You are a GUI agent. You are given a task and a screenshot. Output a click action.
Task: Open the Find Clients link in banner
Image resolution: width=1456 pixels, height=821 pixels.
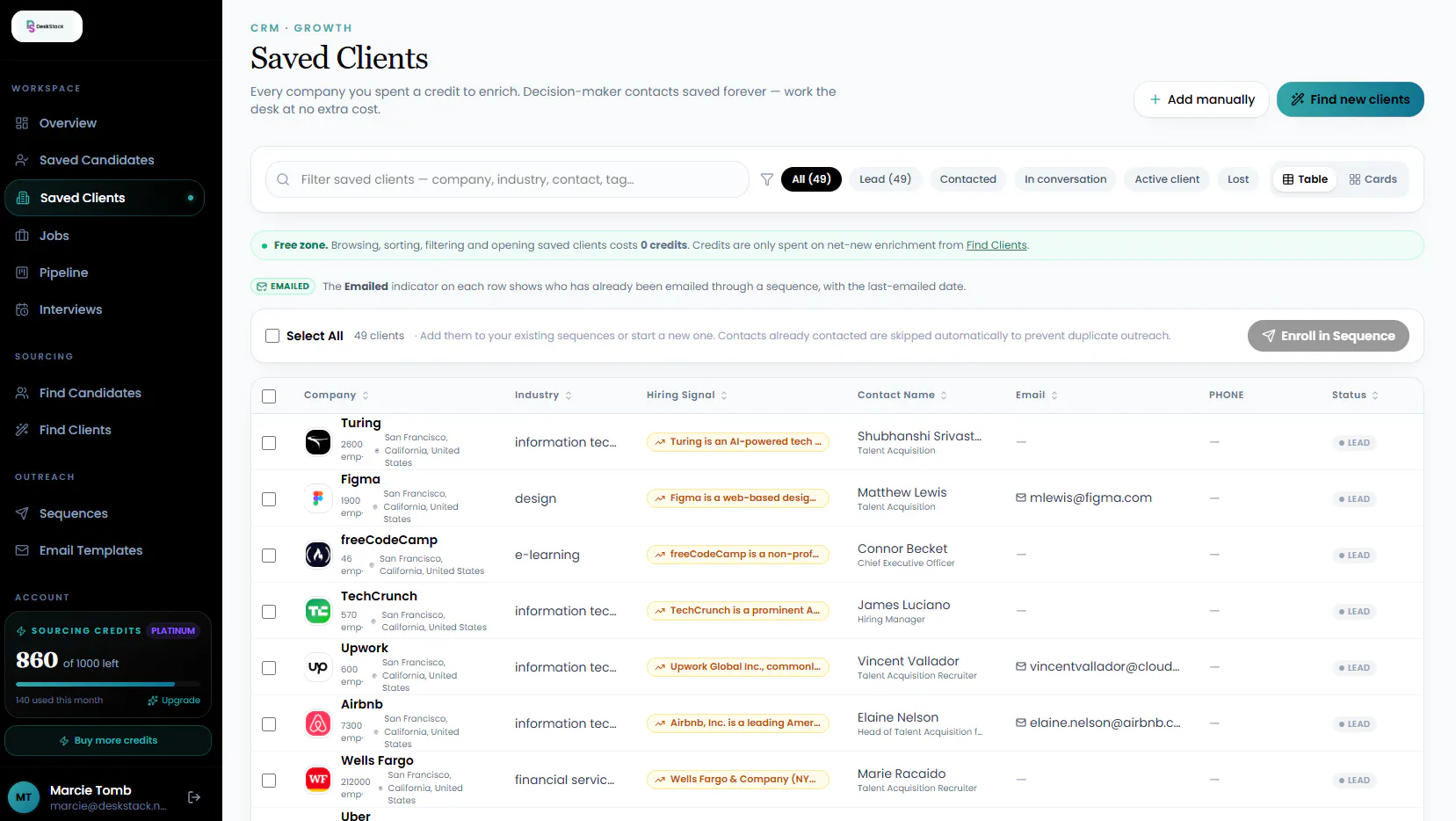click(x=996, y=245)
